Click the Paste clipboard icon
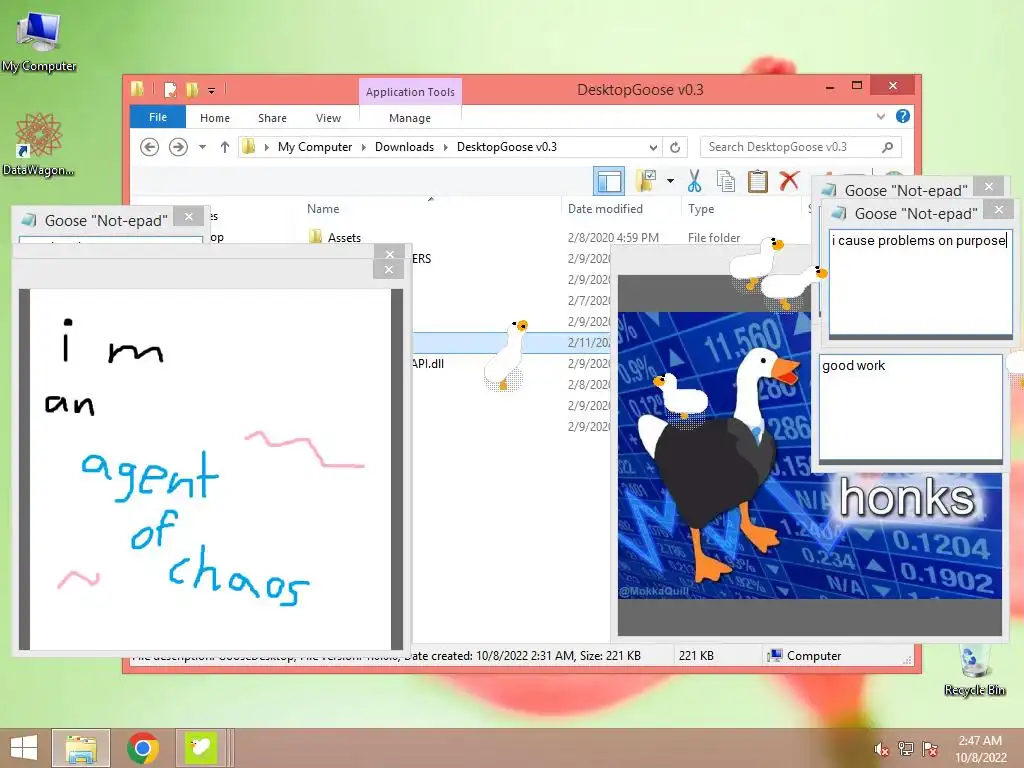This screenshot has height=768, width=1024. (758, 181)
